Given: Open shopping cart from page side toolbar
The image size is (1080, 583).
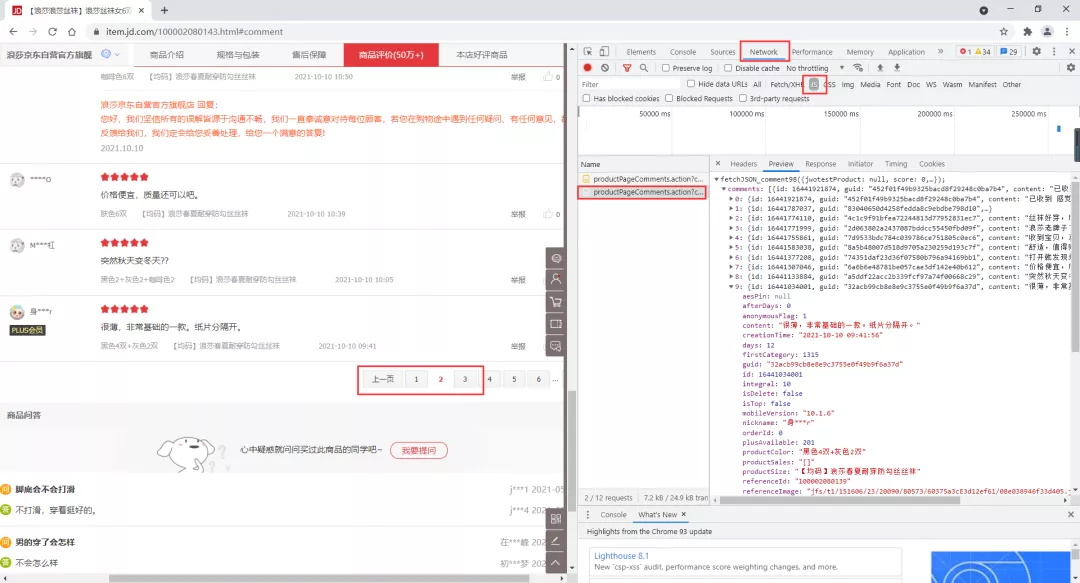Looking at the screenshot, I should click(557, 302).
